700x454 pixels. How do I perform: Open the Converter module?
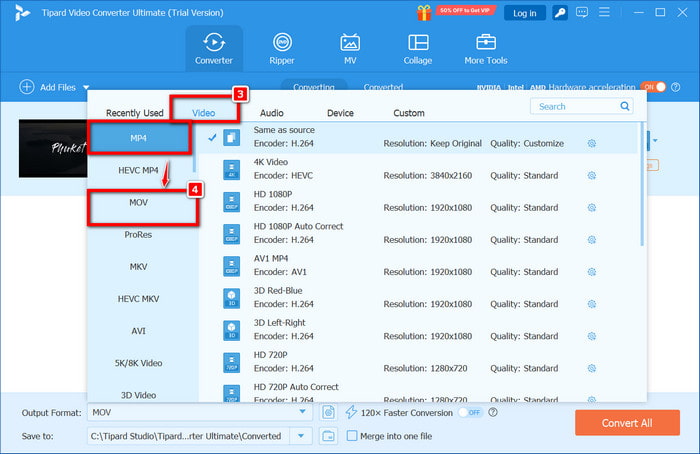point(214,49)
